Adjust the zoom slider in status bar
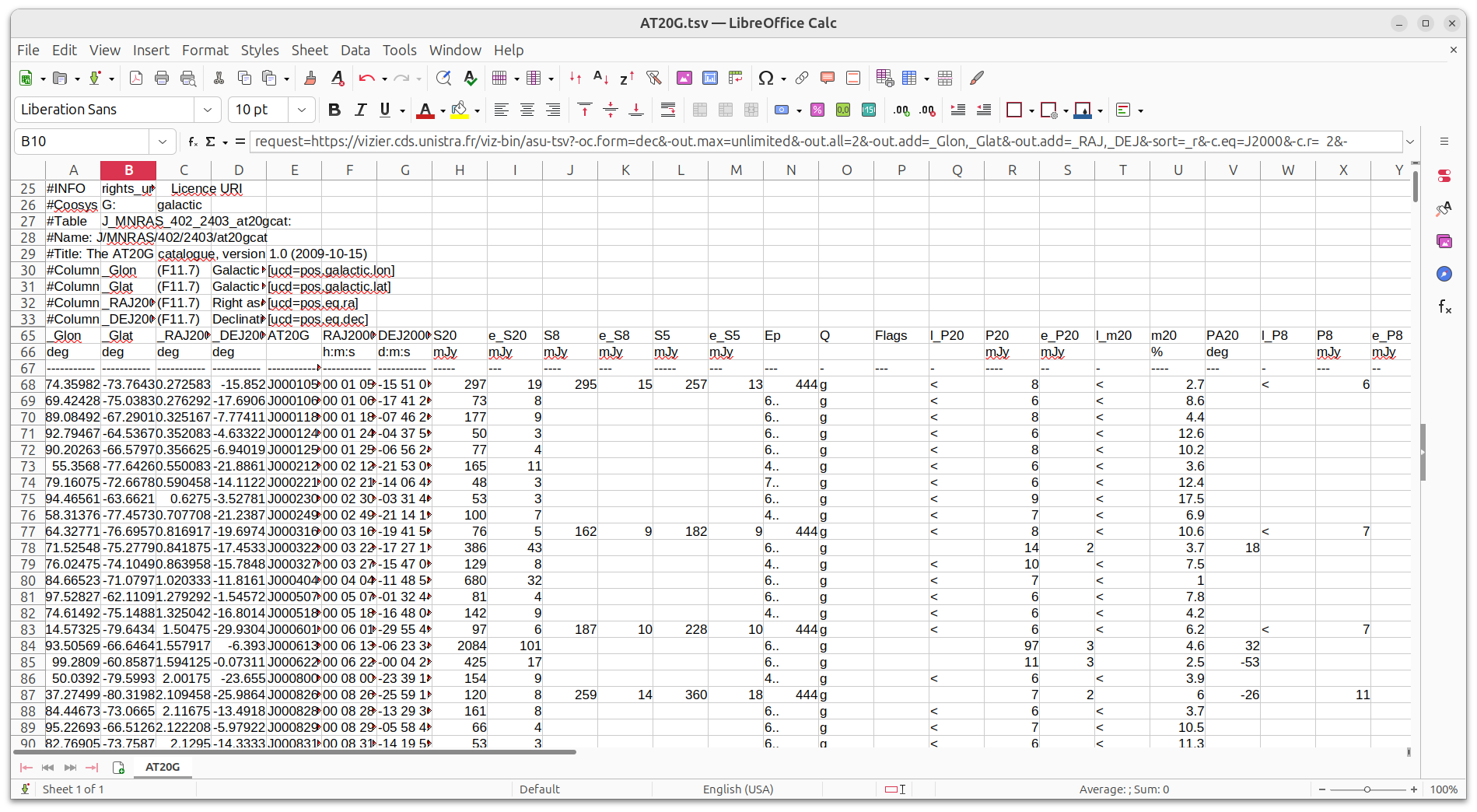This screenshot has height=812, width=1477. pyautogui.click(x=1367, y=789)
